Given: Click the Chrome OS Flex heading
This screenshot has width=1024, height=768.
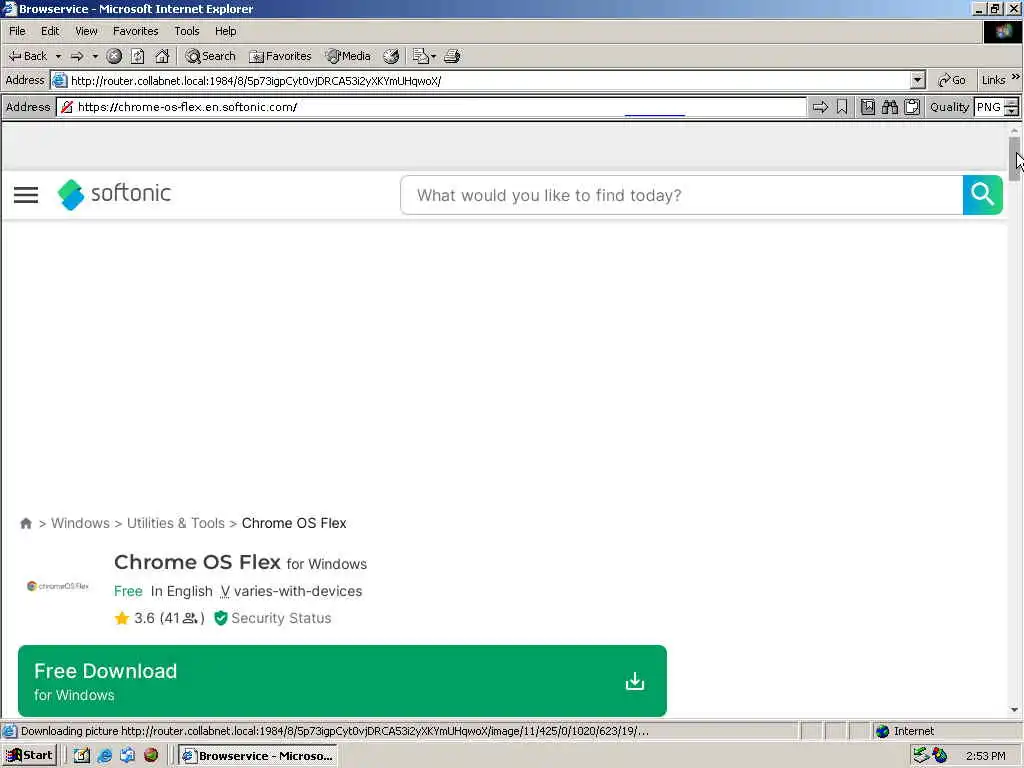Looking at the screenshot, I should tap(197, 562).
